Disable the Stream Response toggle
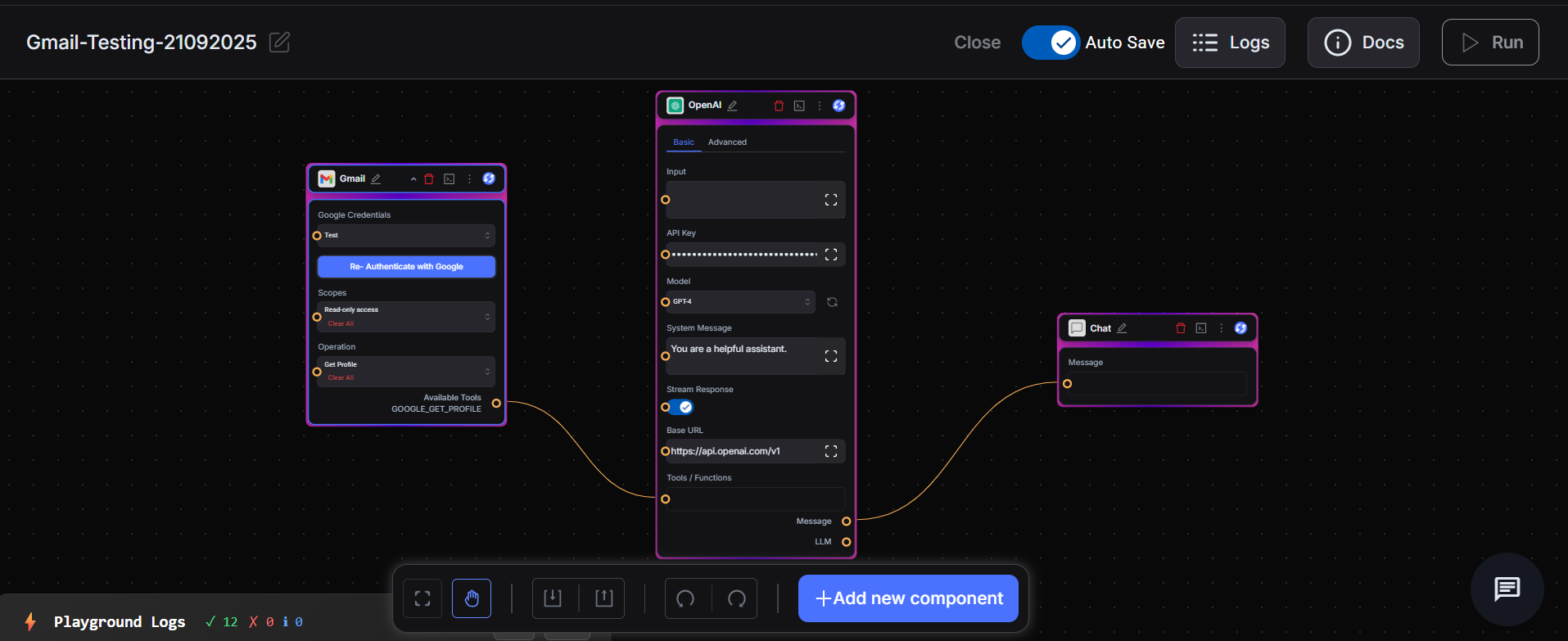Screen dimensions: 1568x641 pos(680,407)
